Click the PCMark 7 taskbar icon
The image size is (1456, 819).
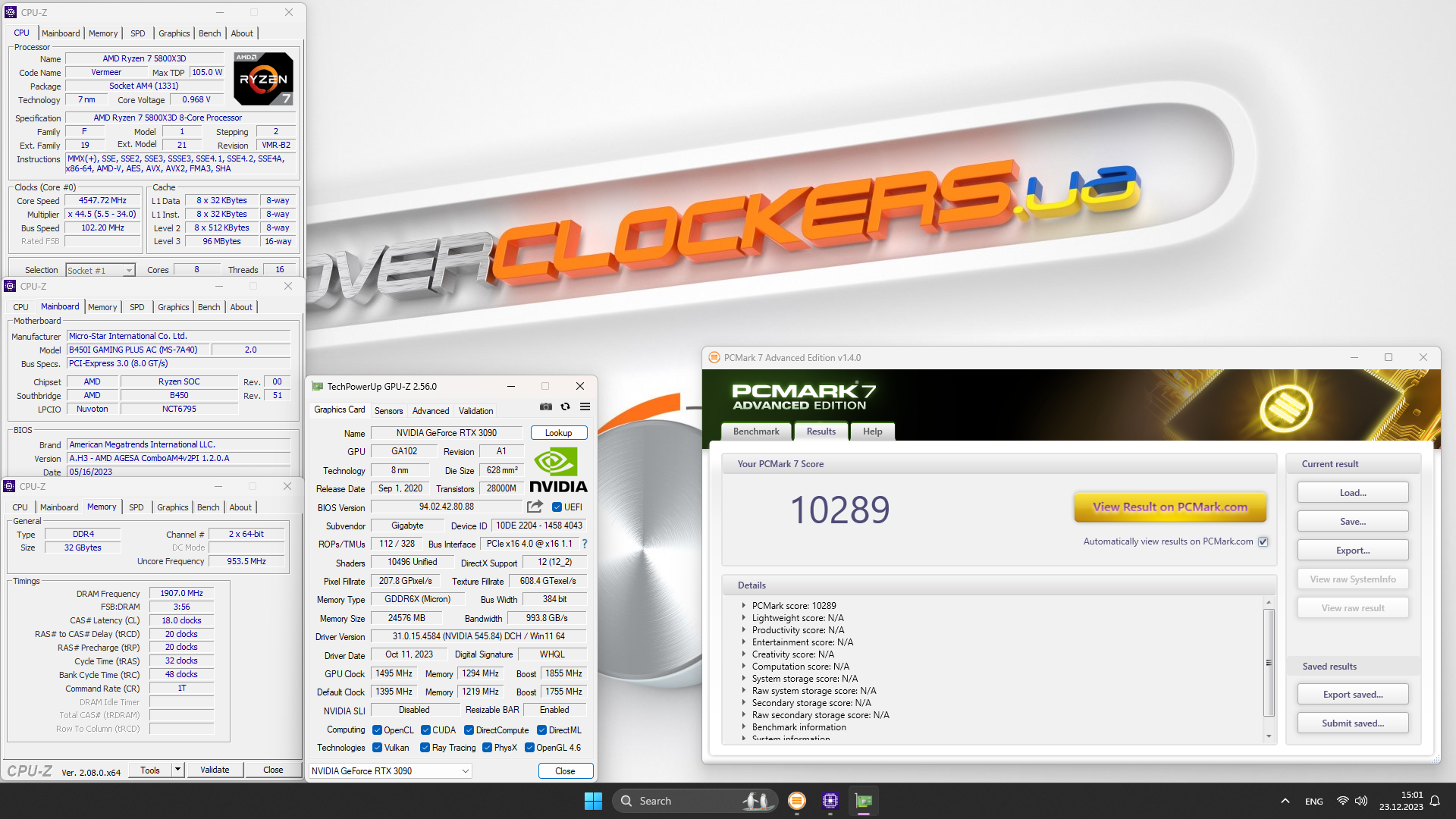point(796,801)
